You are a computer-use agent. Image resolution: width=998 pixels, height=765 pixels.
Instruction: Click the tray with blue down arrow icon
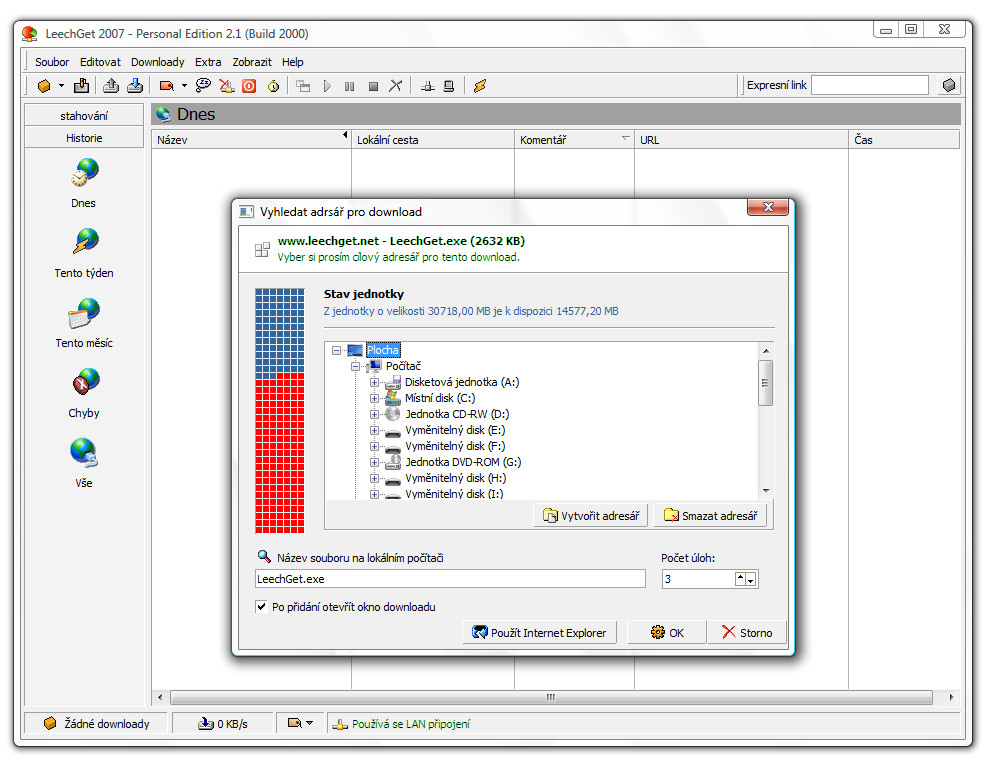click(135, 85)
